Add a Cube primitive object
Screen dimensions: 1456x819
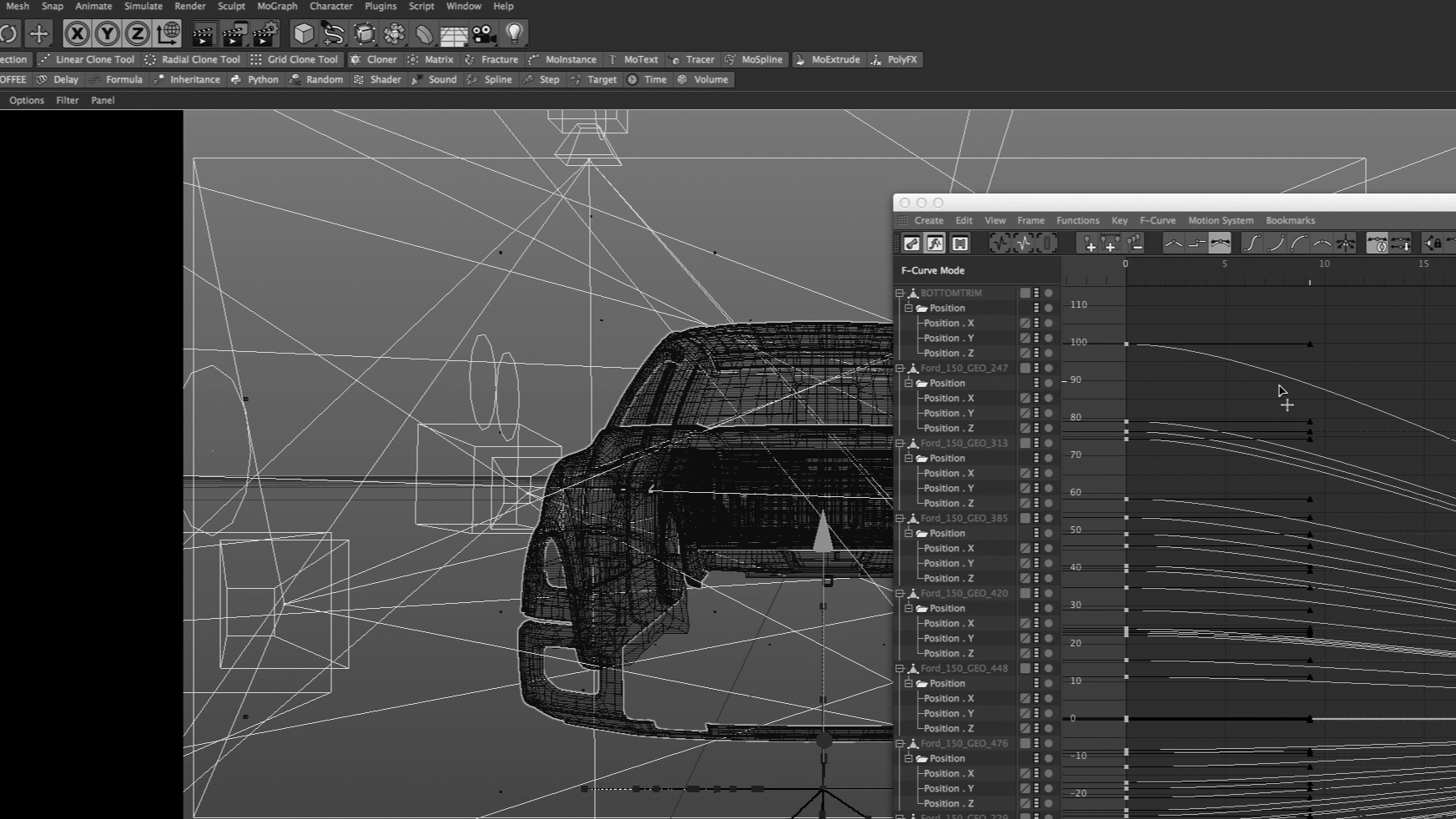point(304,33)
